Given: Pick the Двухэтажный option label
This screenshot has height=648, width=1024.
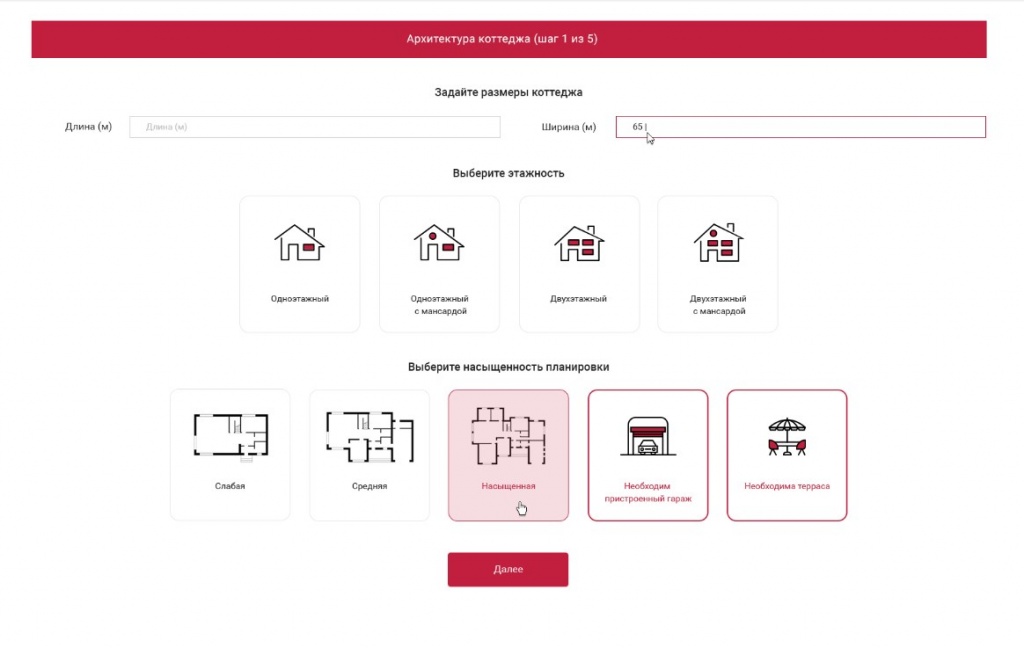Looking at the screenshot, I should point(579,299).
